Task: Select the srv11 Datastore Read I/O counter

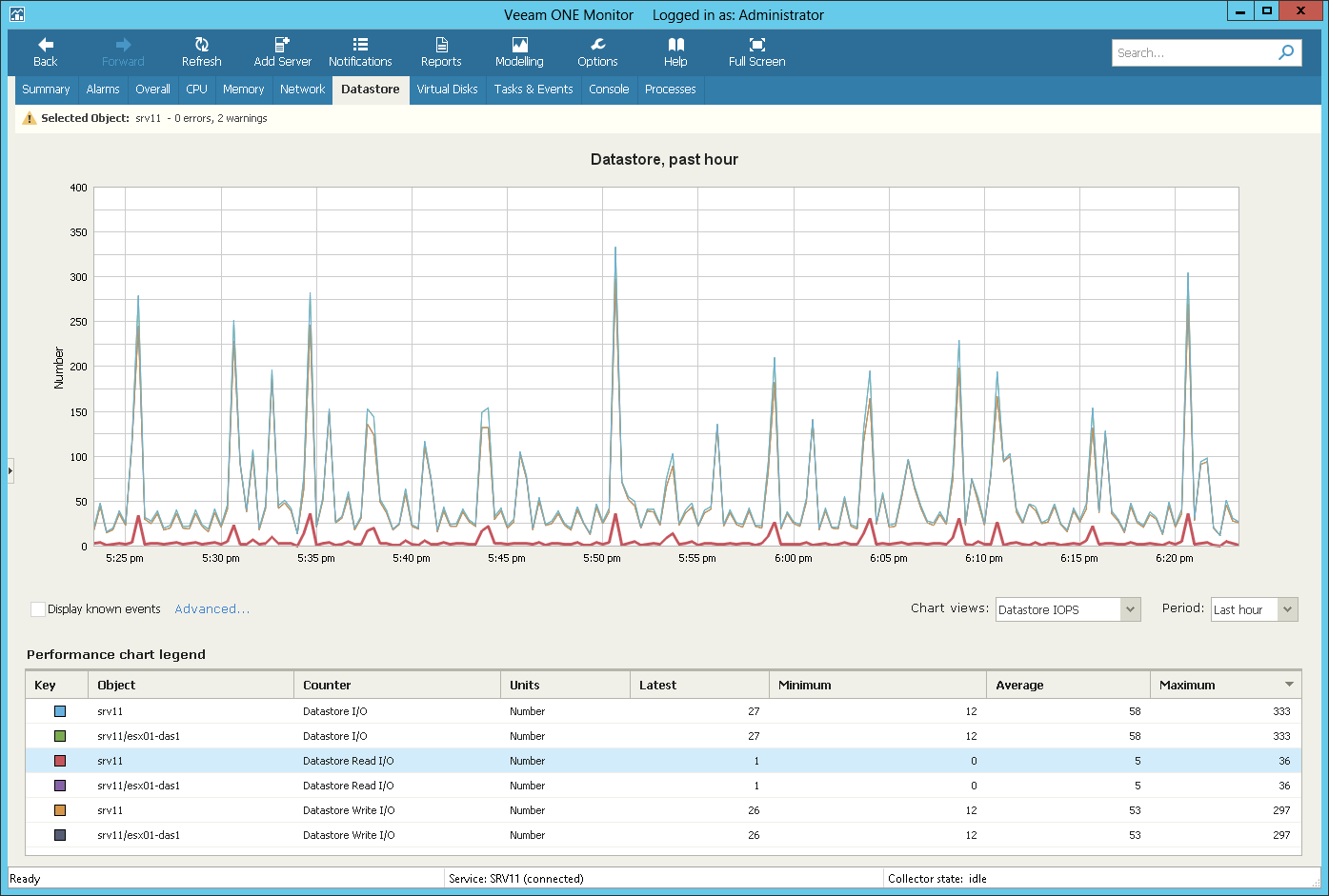Action: 348,761
